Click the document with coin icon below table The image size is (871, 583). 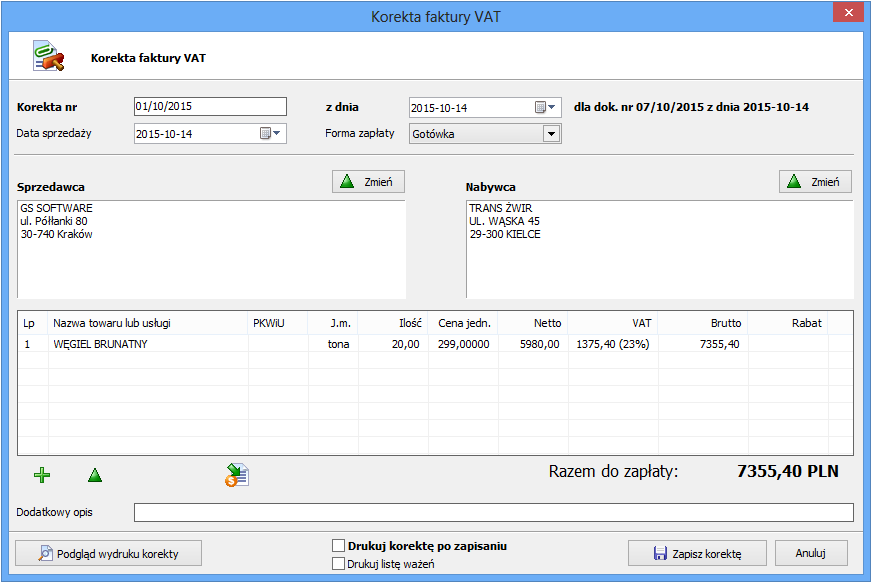pyautogui.click(x=237, y=475)
